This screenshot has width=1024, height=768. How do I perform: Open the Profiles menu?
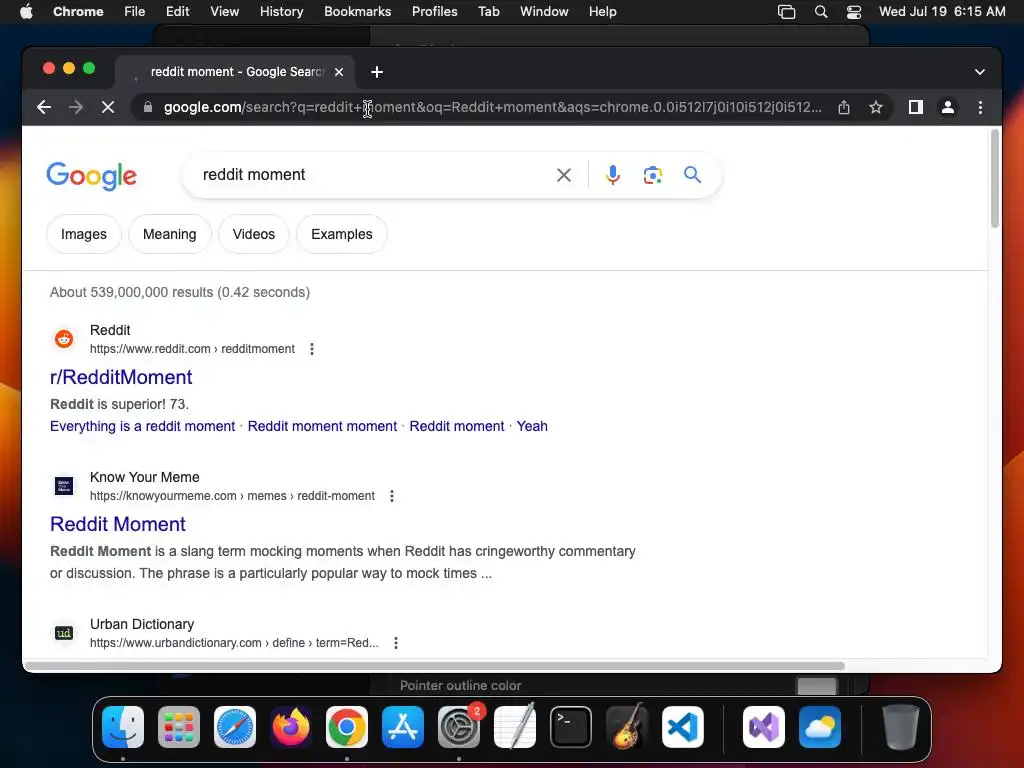pyautogui.click(x=434, y=11)
